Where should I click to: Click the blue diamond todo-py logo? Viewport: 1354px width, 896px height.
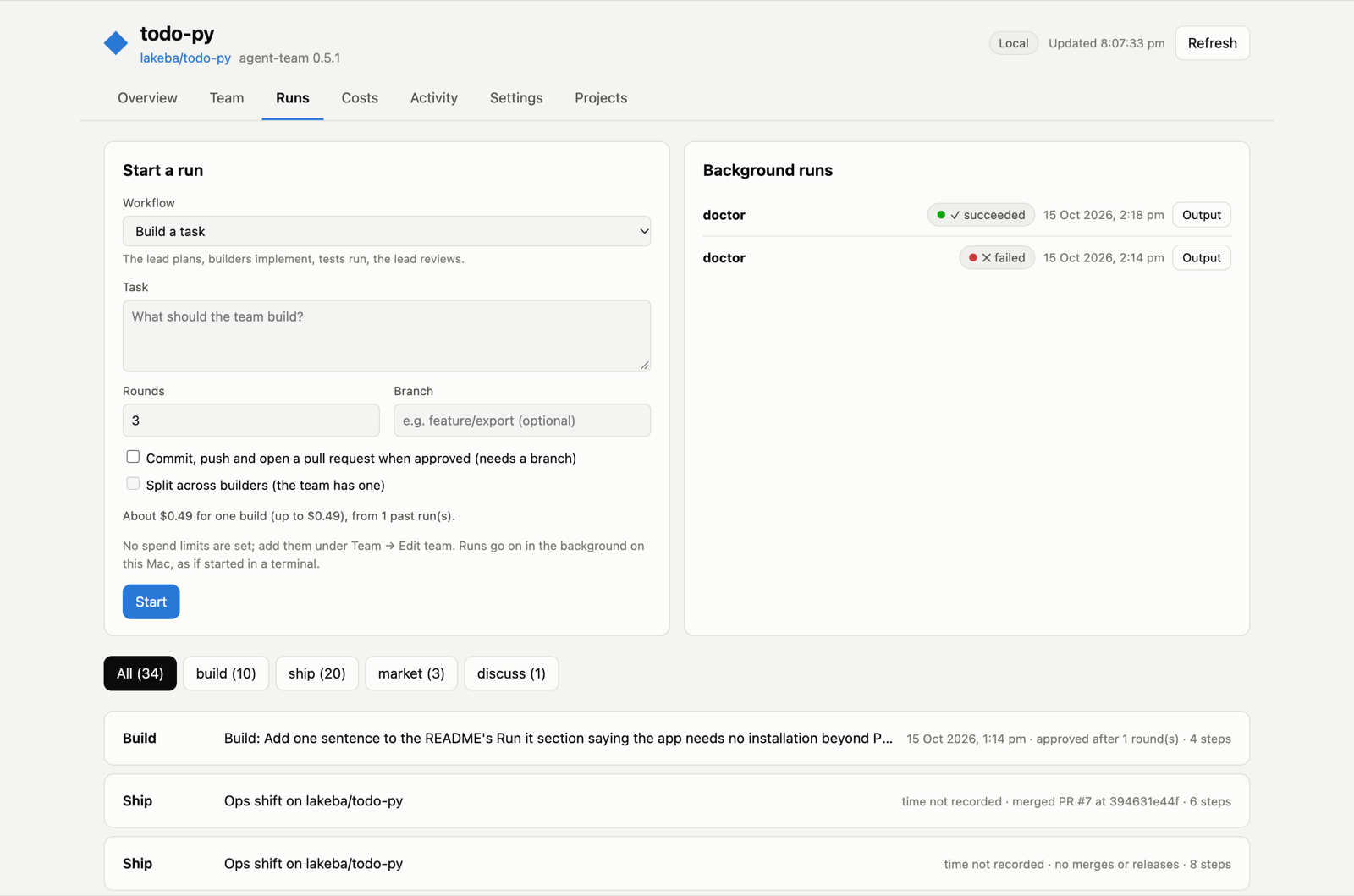pyautogui.click(x=116, y=43)
